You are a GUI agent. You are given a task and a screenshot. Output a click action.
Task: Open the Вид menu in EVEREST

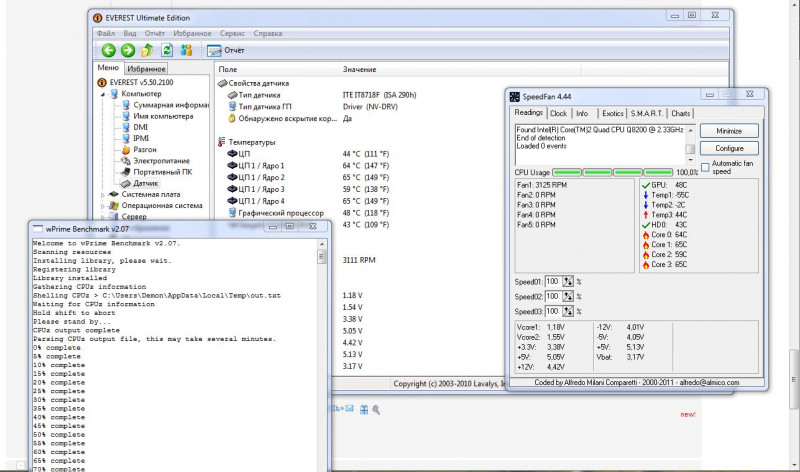click(130, 33)
